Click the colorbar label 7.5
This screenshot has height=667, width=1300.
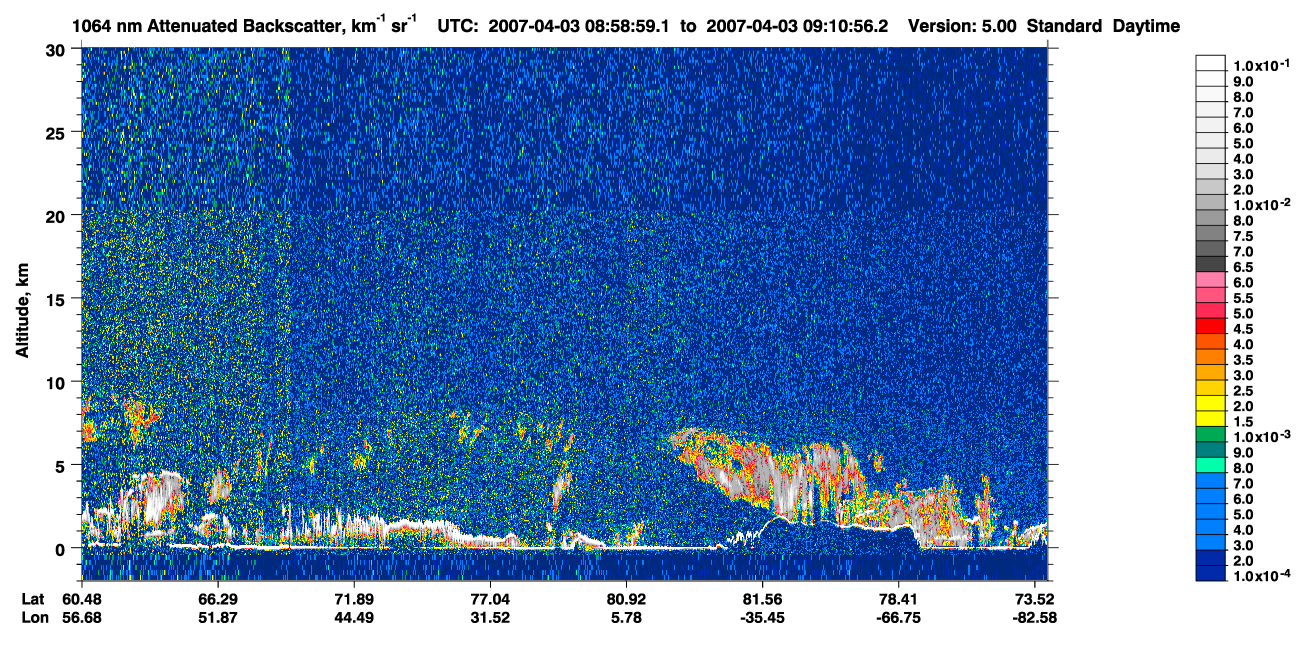pyautogui.click(x=1242, y=236)
